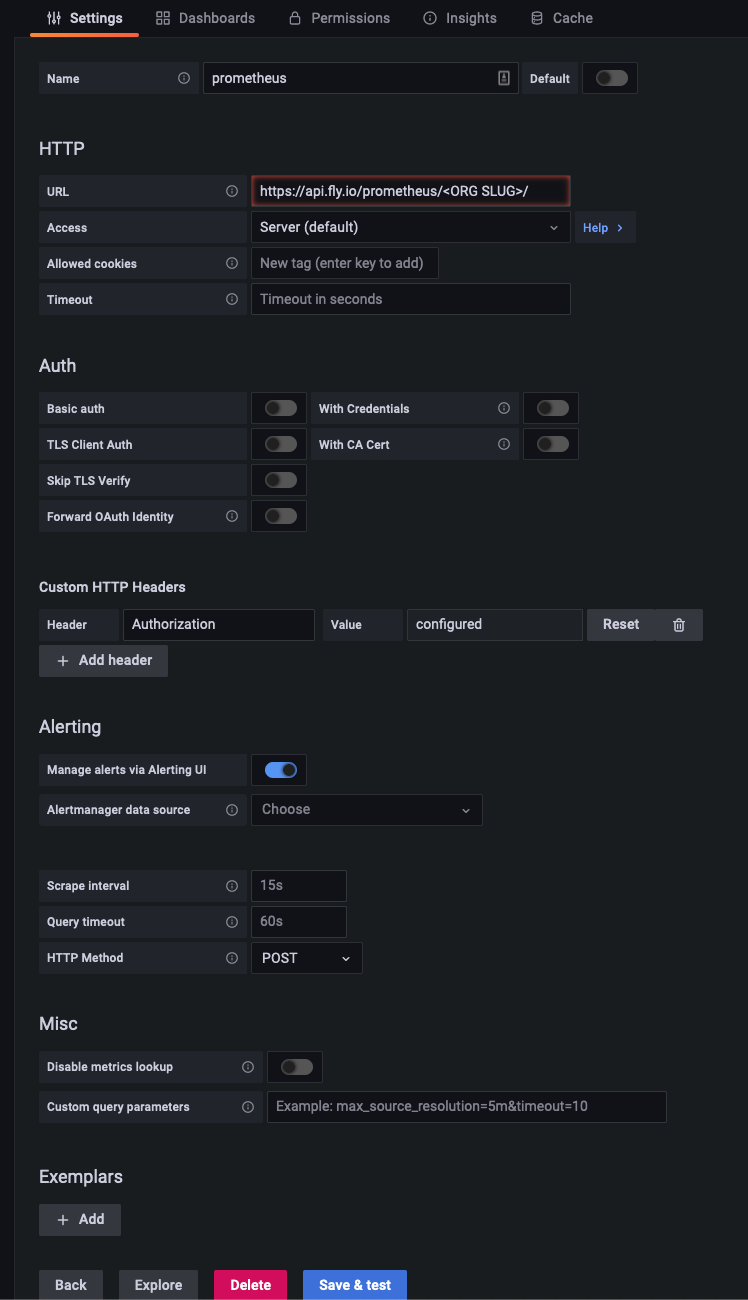Turn on TLS Client Auth
The height and width of the screenshot is (1300, 748).
click(281, 444)
